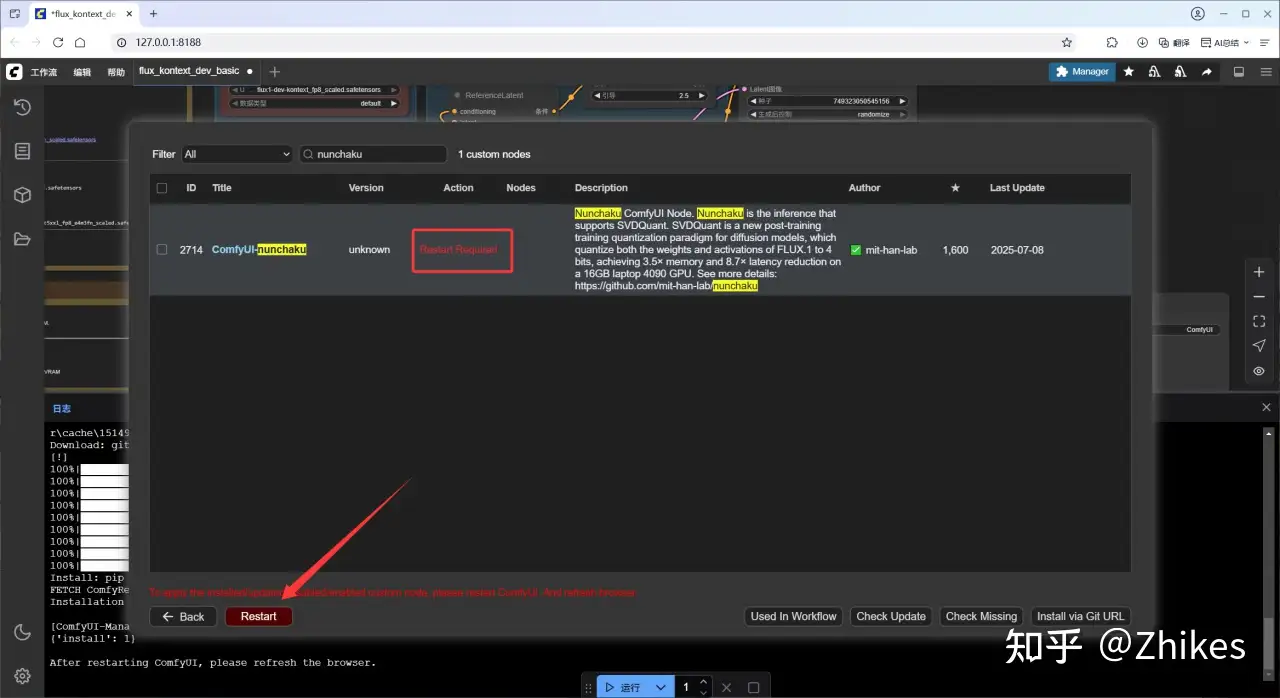Open the workflows folder sidebar icon
This screenshot has height=698, width=1280.
pos(22,239)
